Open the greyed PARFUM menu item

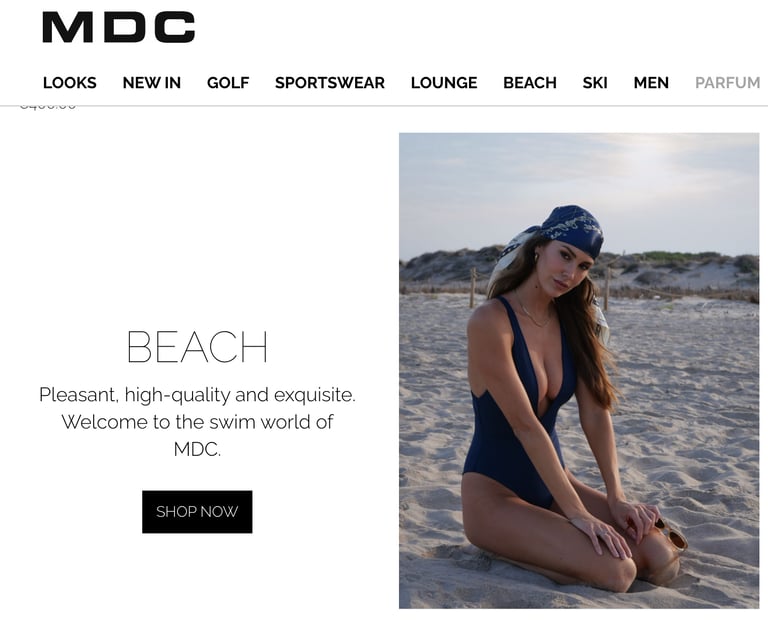tap(727, 83)
